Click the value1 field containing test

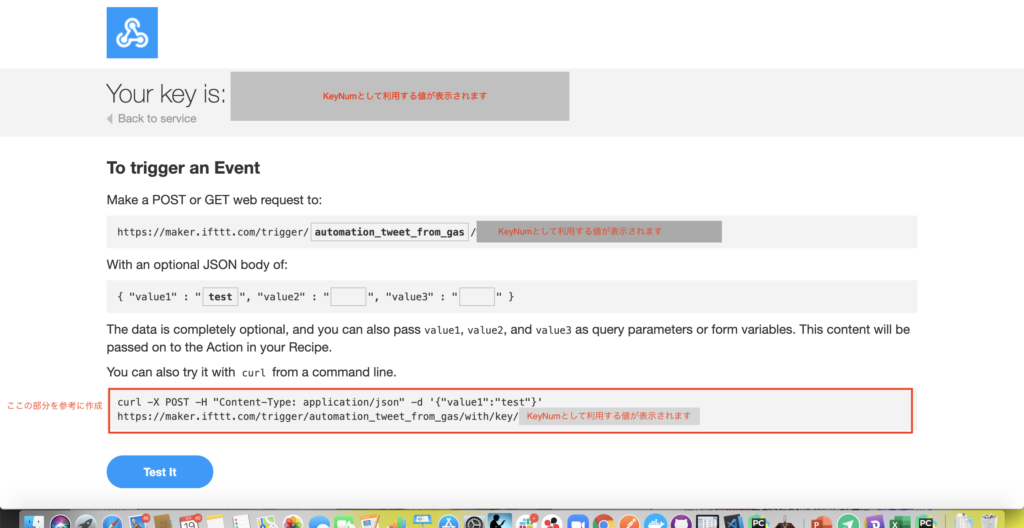[221, 297]
